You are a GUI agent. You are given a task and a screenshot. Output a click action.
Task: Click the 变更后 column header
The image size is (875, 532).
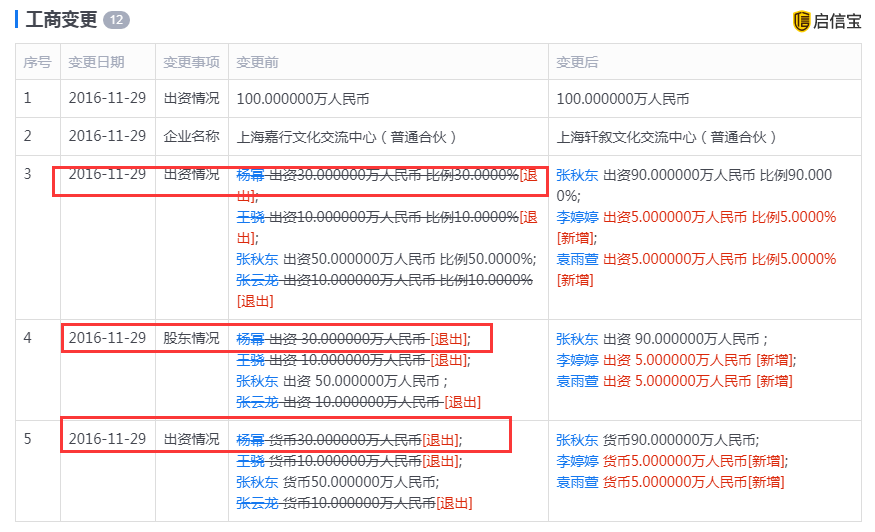point(577,62)
